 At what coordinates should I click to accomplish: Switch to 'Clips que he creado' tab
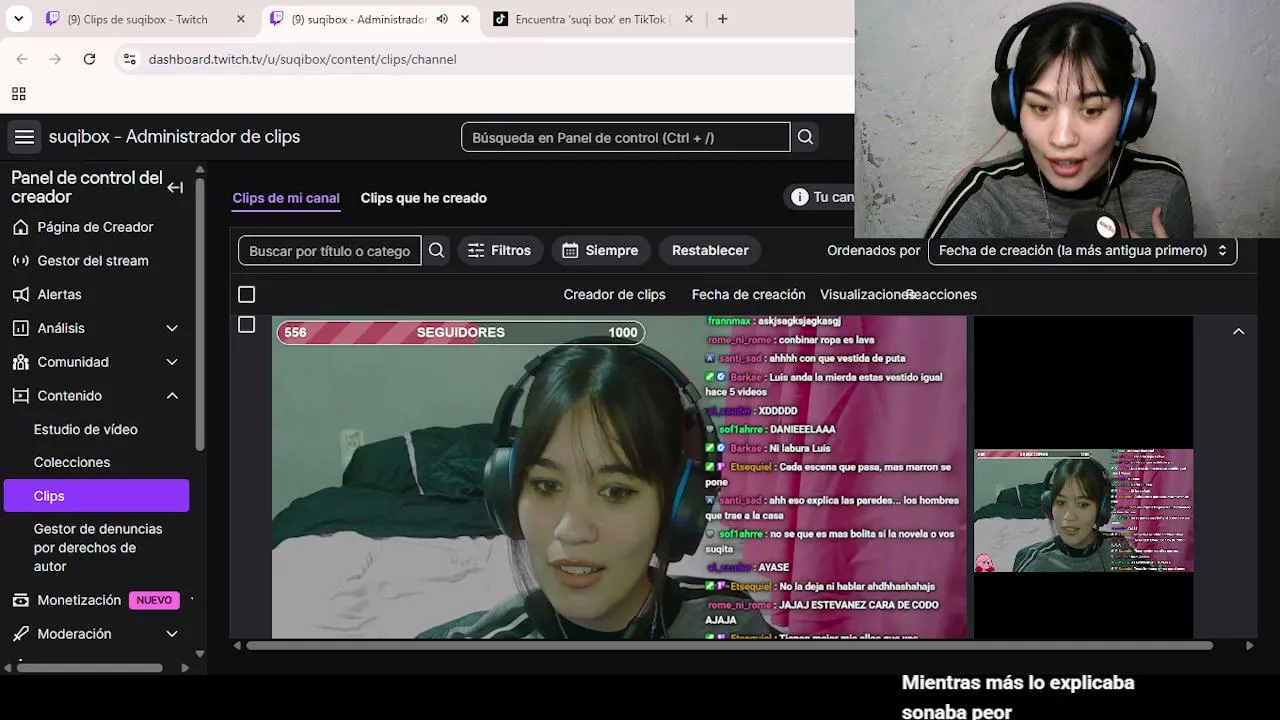pyautogui.click(x=424, y=198)
